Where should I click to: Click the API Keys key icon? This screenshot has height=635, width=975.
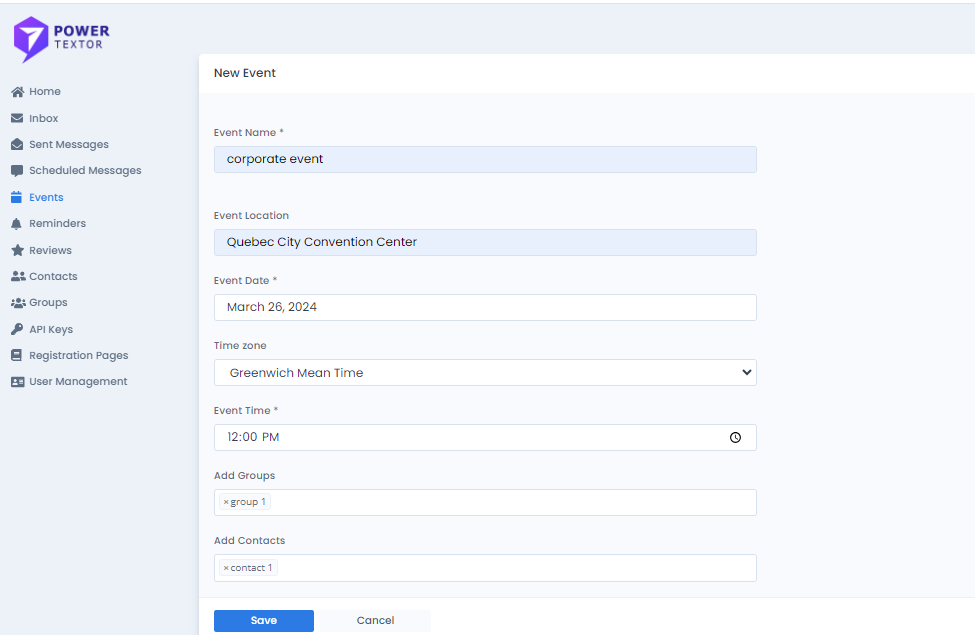[x=17, y=329]
